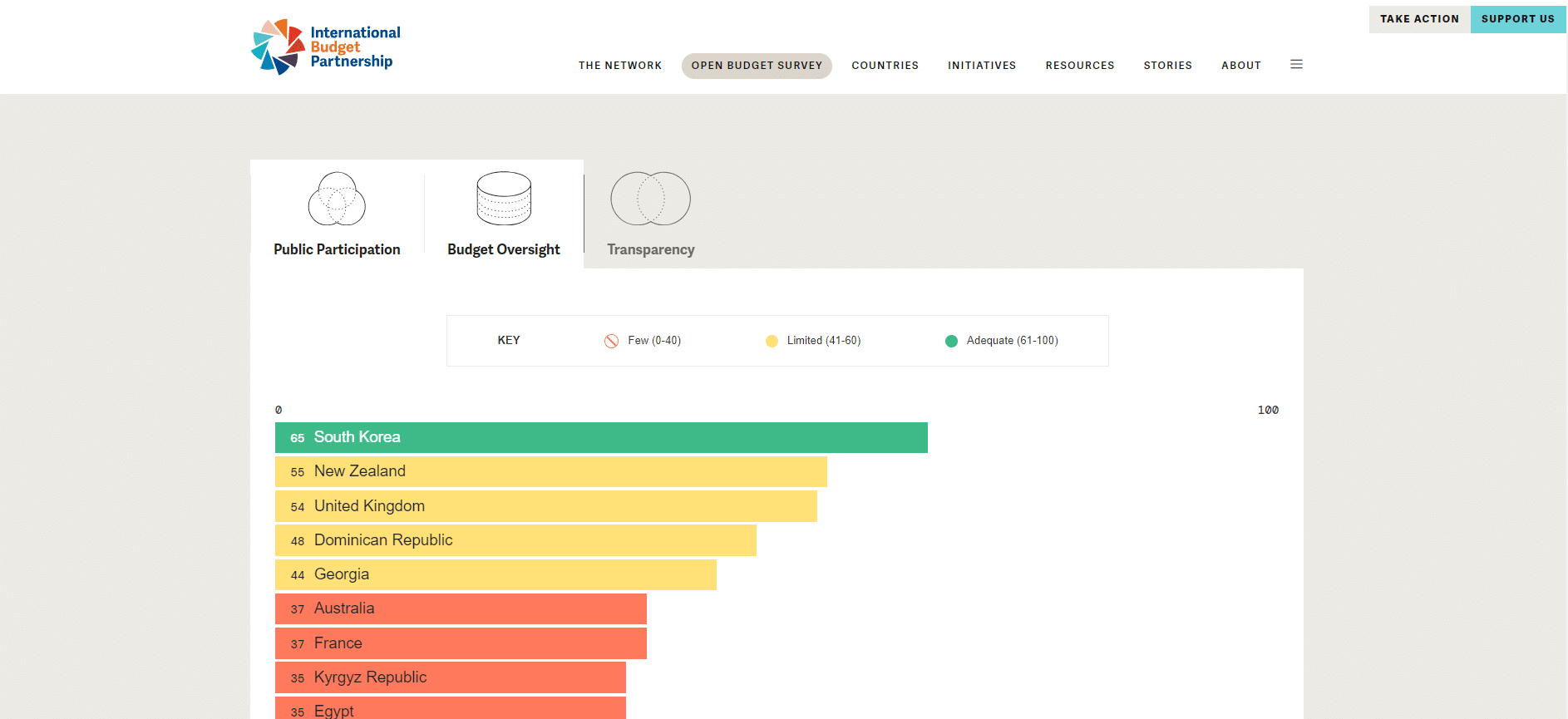Screen dimensions: 1568x719
Task: Open the About menu item
Action: pyautogui.click(x=1240, y=66)
